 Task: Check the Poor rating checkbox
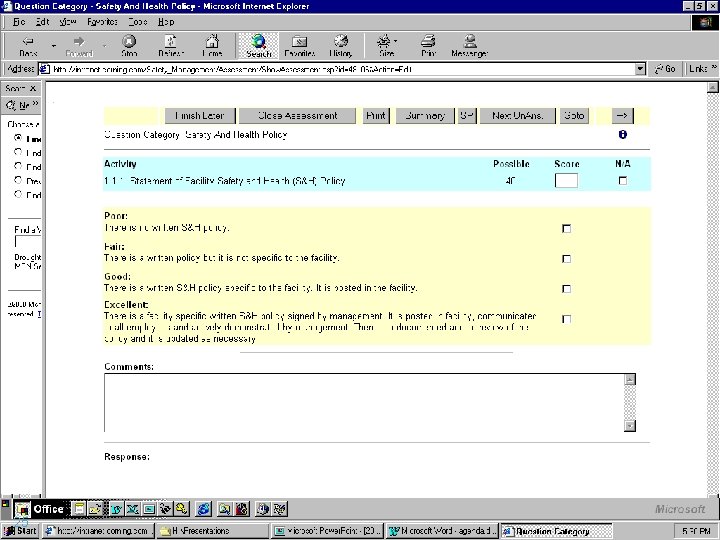point(567,229)
